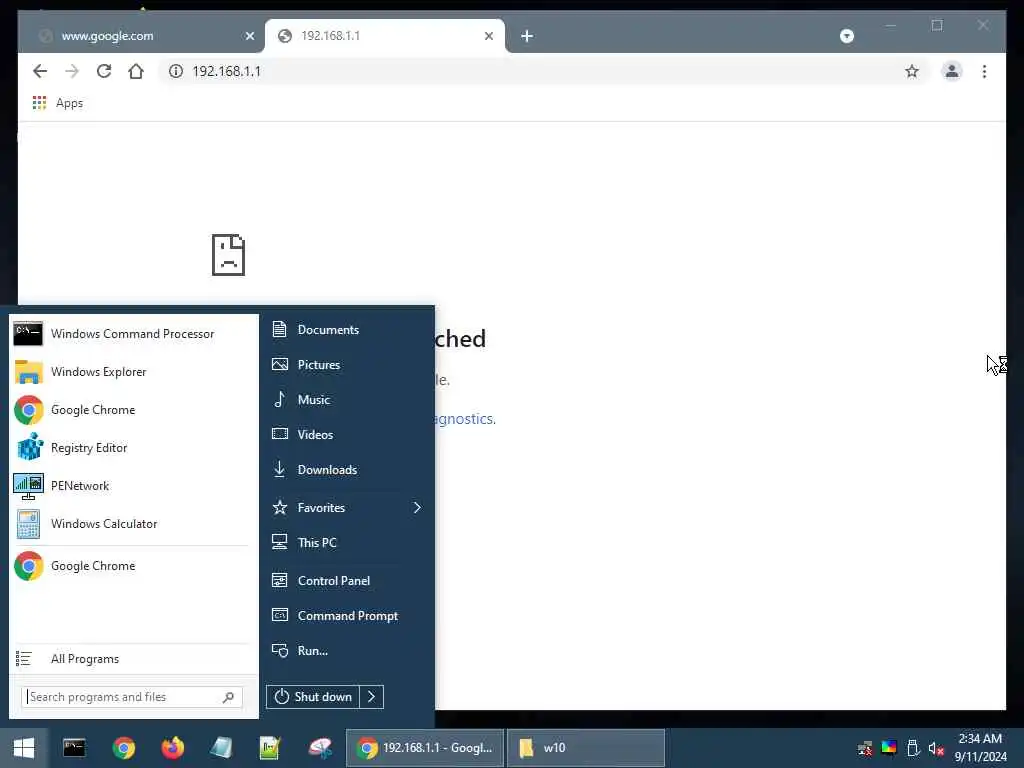Open the blue notebook icon in taskbar
Viewport: 1024px width, 768px height.
point(221,748)
